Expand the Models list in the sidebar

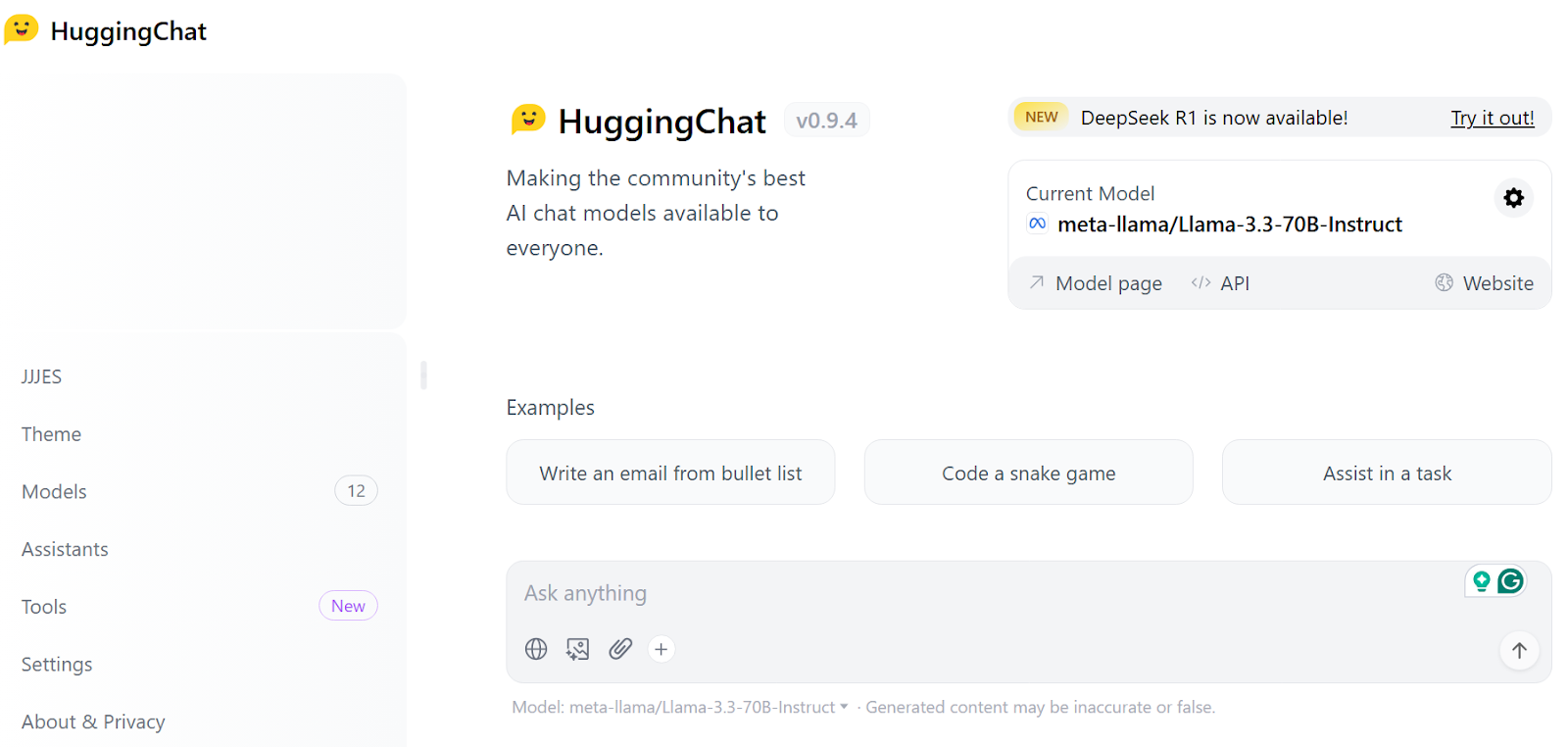coord(54,491)
